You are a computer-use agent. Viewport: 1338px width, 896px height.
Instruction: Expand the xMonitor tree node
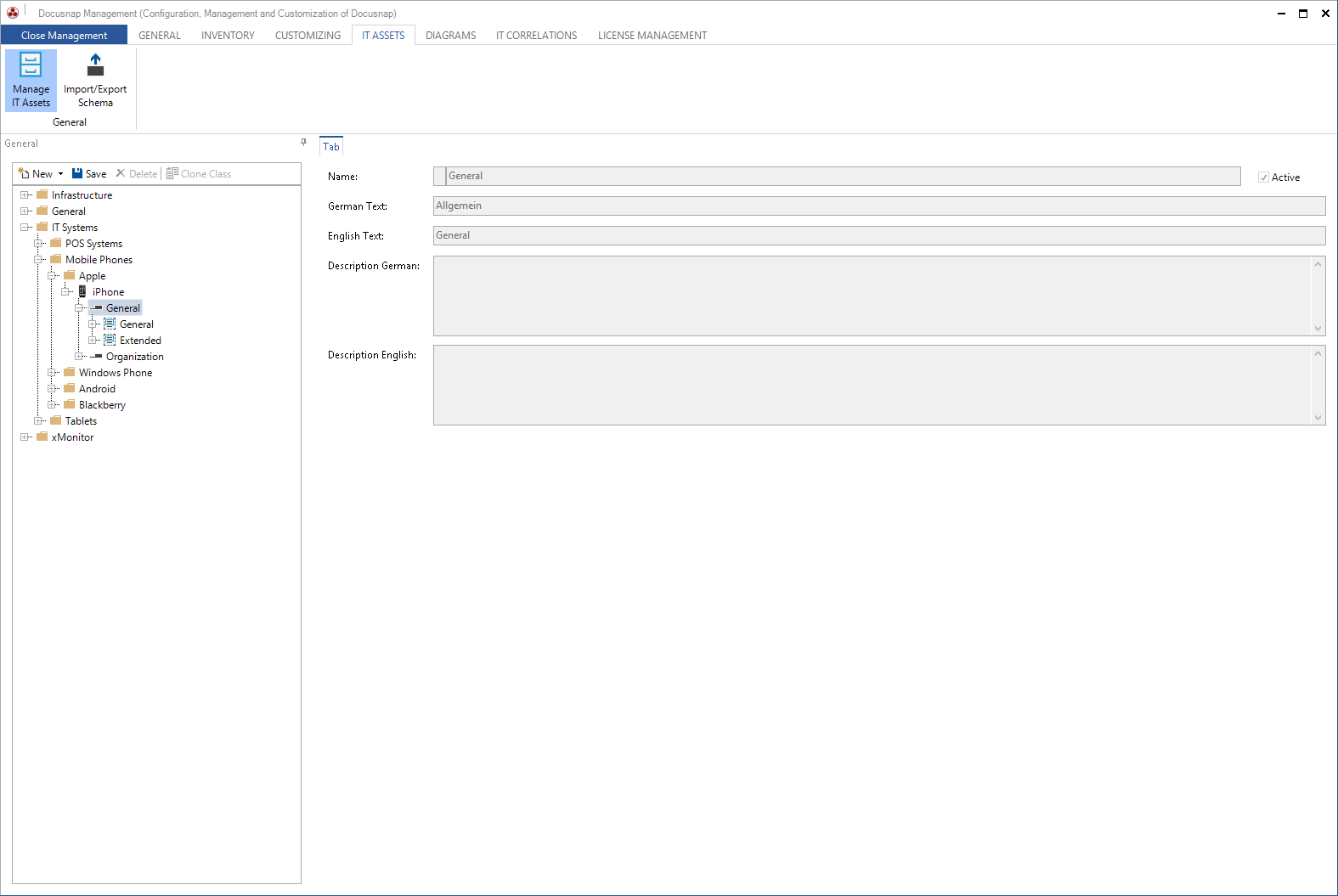[25, 437]
